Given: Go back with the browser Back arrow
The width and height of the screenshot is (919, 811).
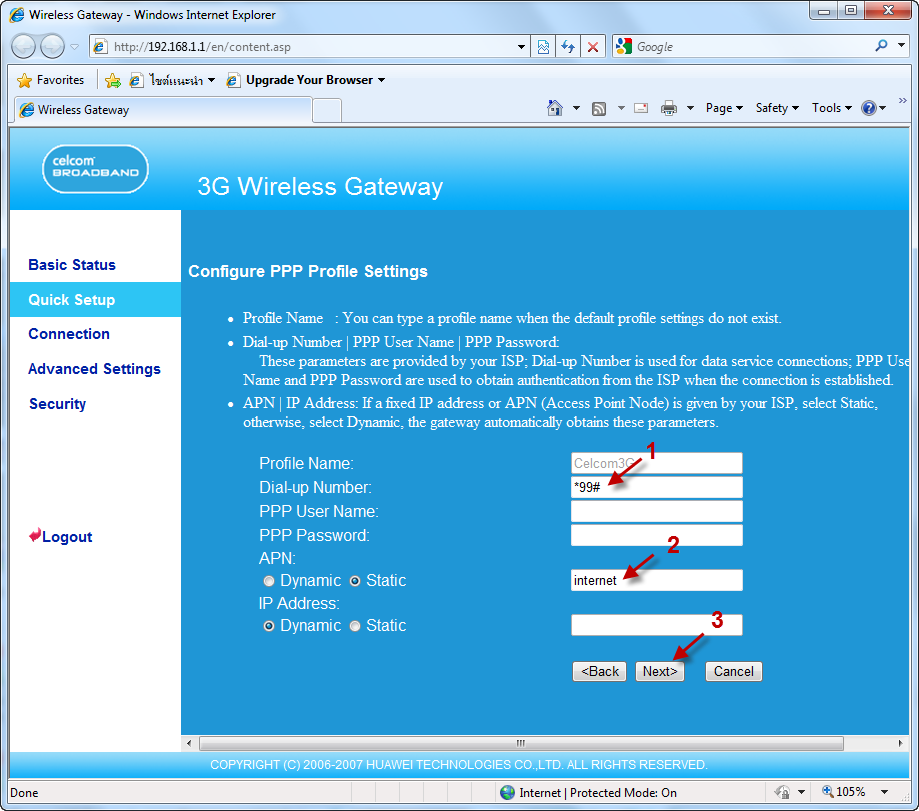Looking at the screenshot, I should (23, 46).
